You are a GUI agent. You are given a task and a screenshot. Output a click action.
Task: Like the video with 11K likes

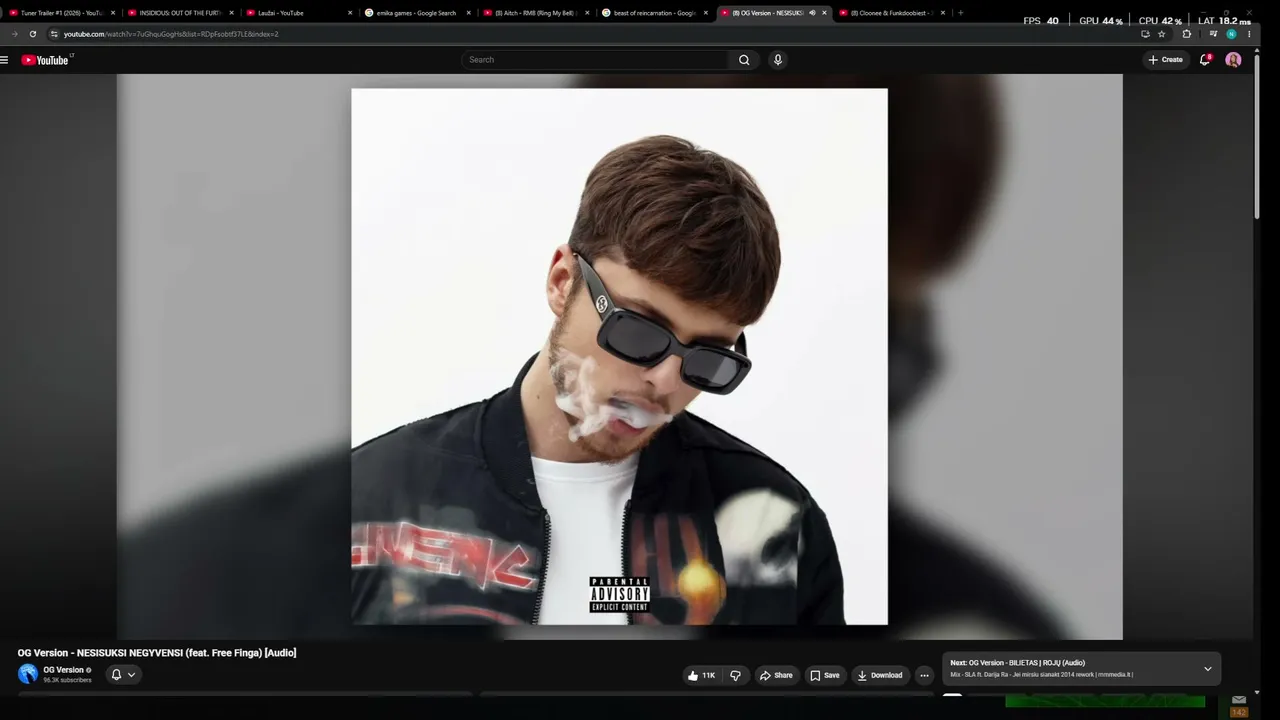click(701, 675)
